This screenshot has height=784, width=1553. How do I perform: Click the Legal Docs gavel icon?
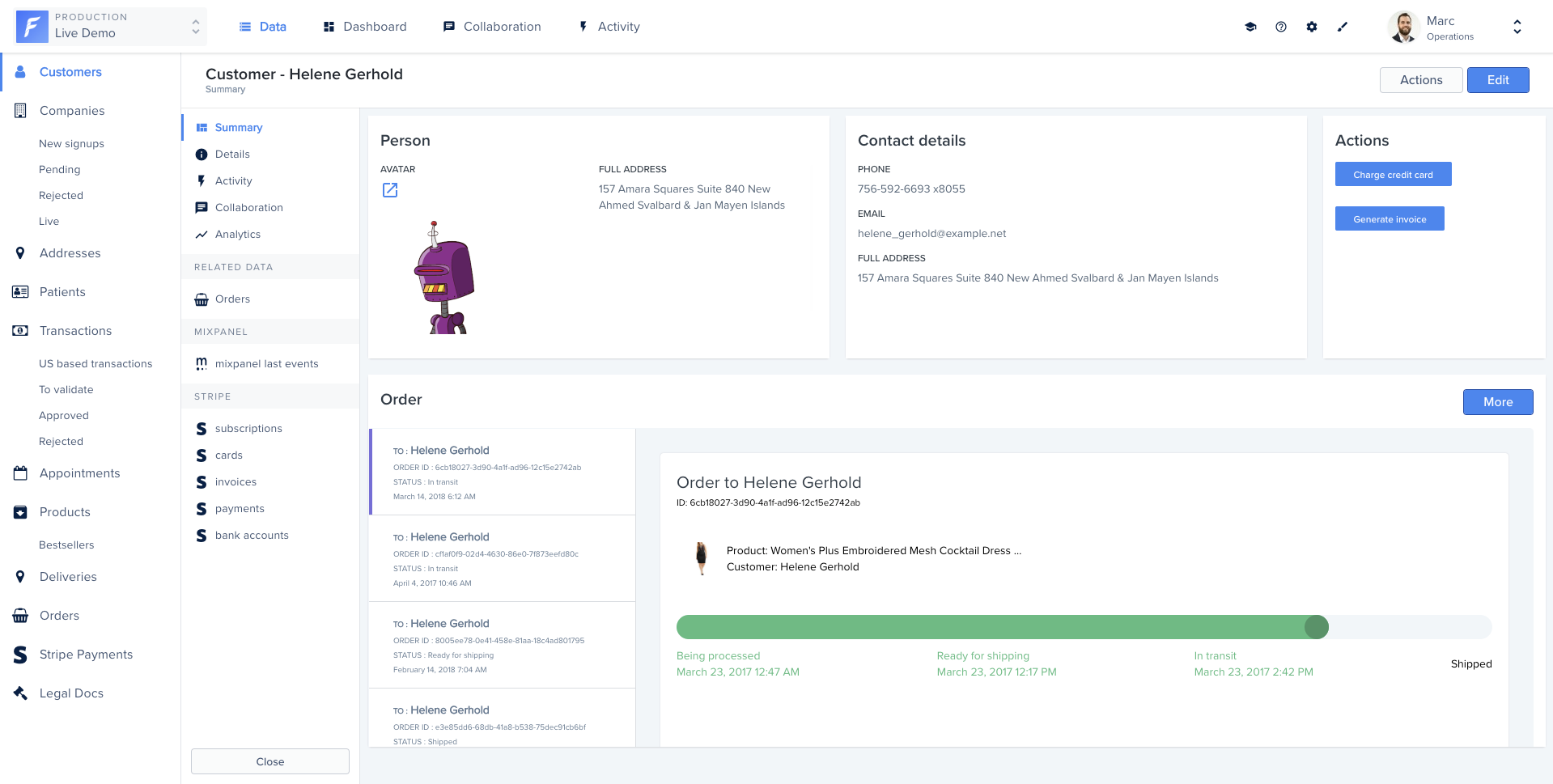click(20, 693)
